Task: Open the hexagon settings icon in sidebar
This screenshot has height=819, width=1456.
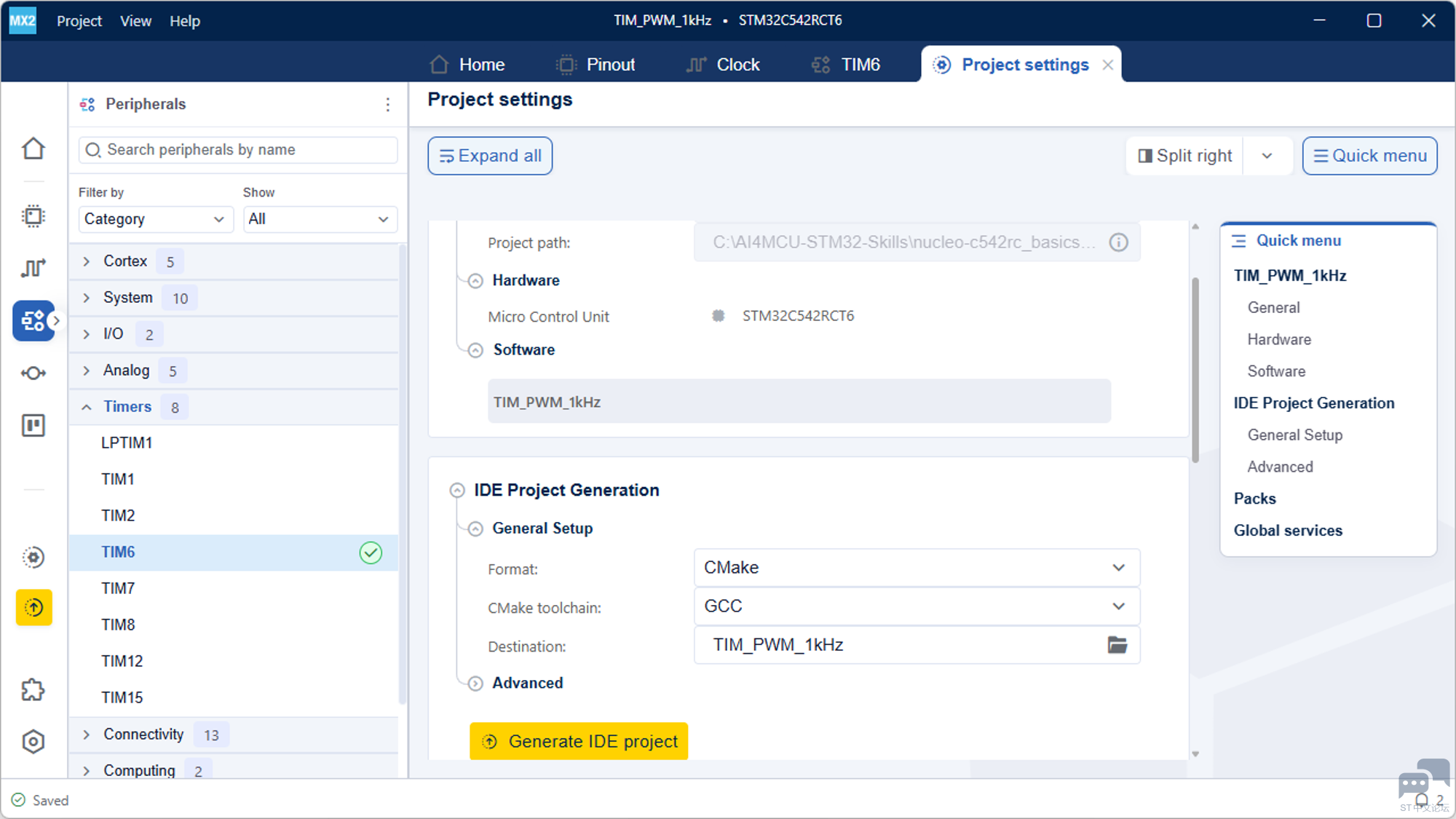Action: coord(33,742)
